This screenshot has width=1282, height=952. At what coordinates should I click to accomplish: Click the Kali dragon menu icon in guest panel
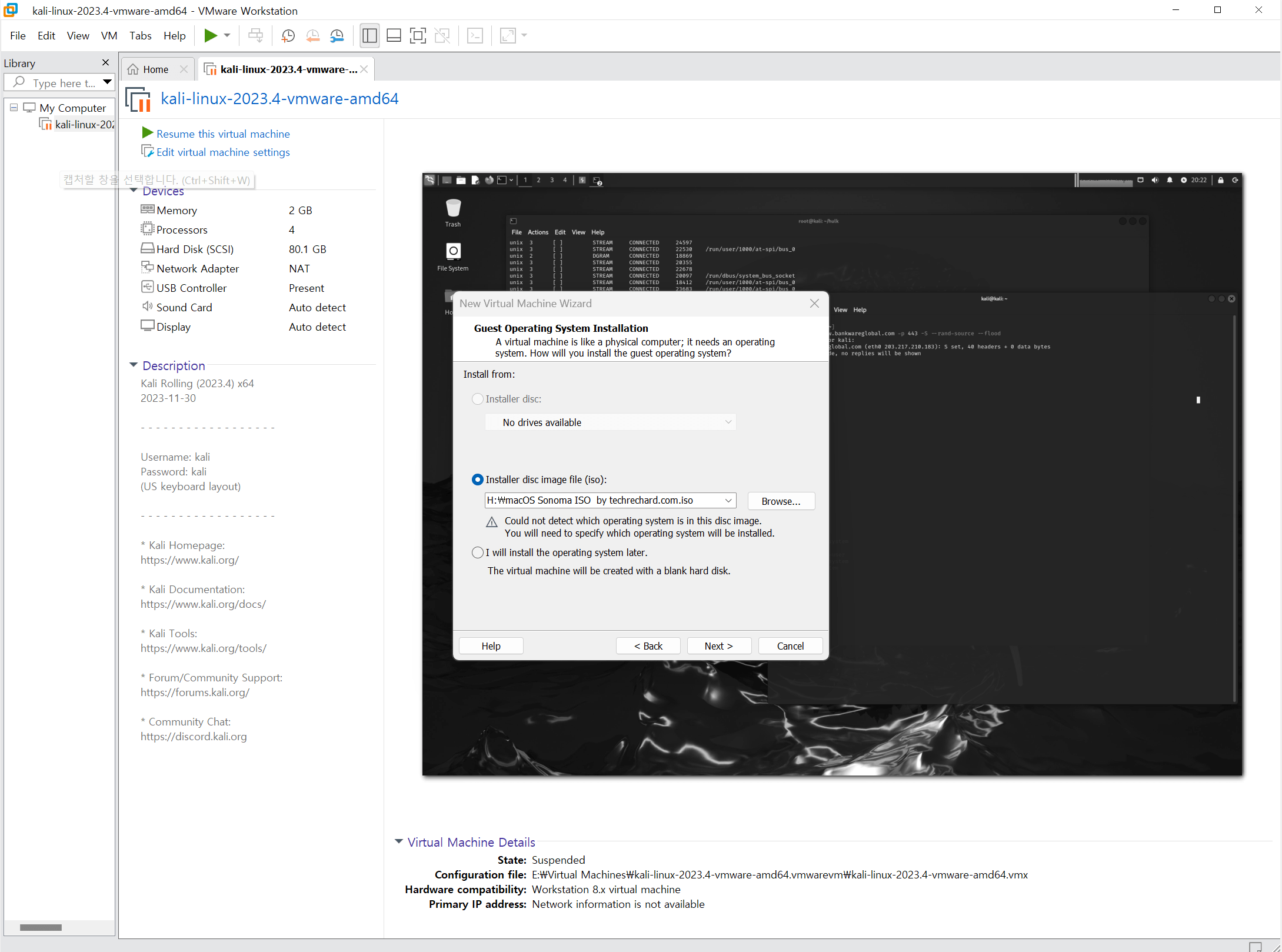point(430,180)
